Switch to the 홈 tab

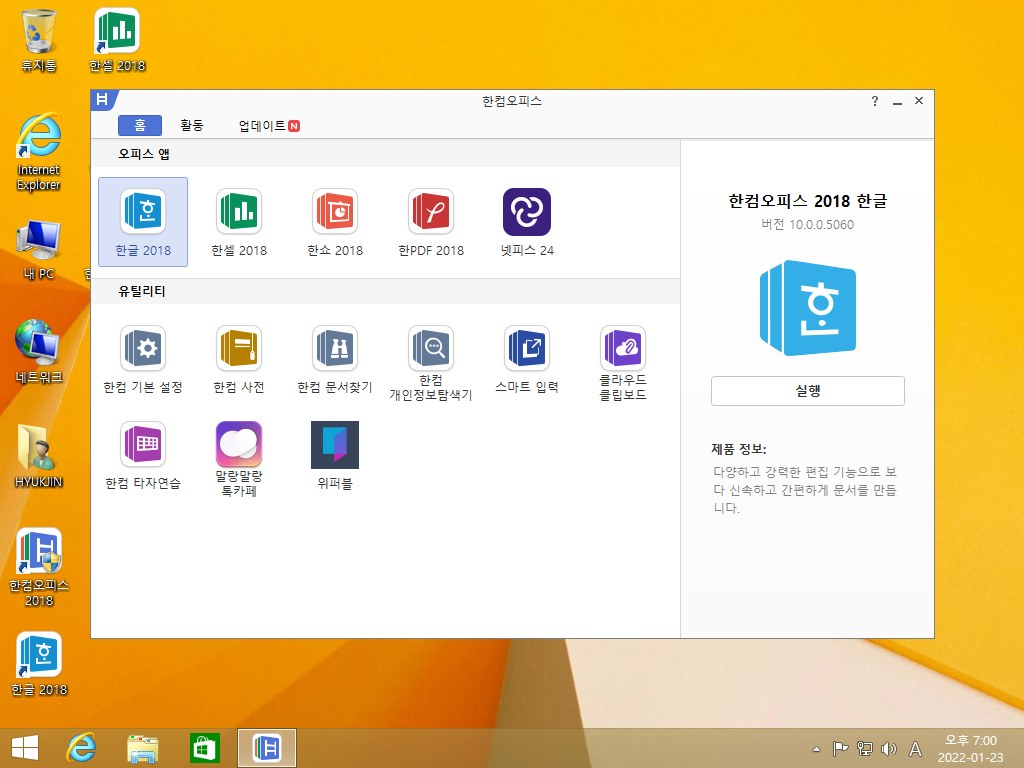click(x=140, y=125)
